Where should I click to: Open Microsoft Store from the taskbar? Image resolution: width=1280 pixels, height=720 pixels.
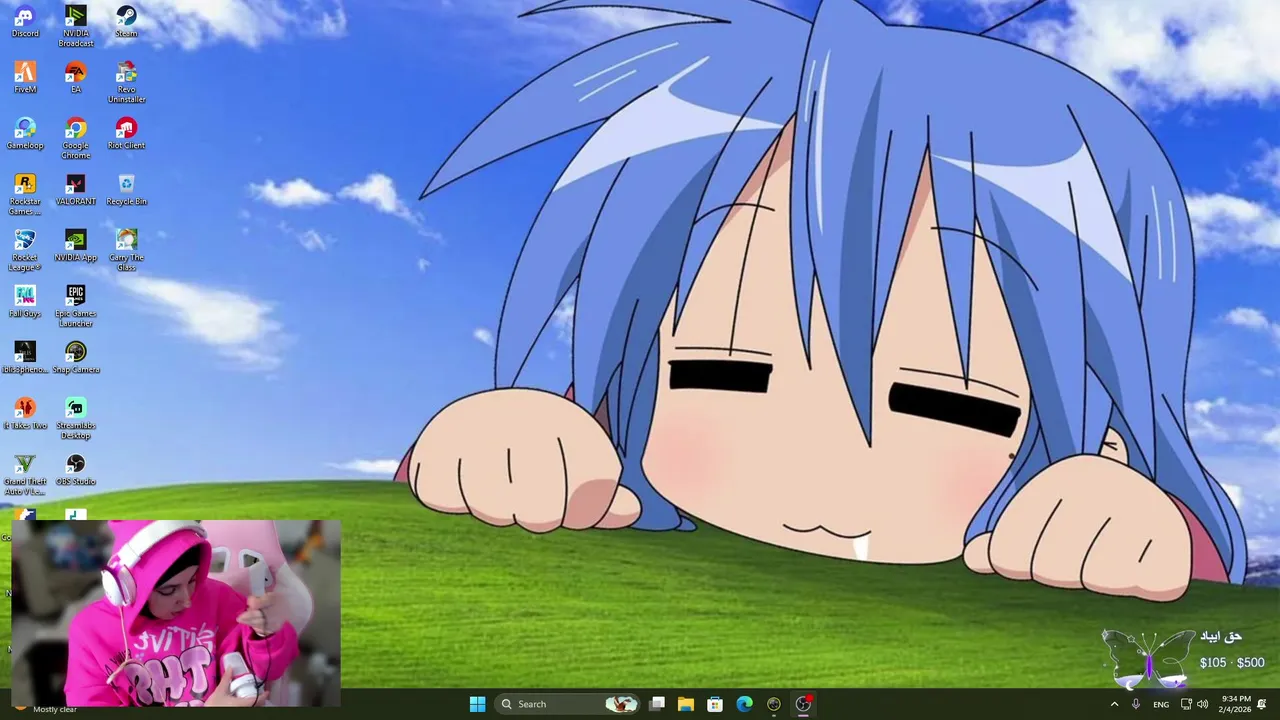(715, 704)
